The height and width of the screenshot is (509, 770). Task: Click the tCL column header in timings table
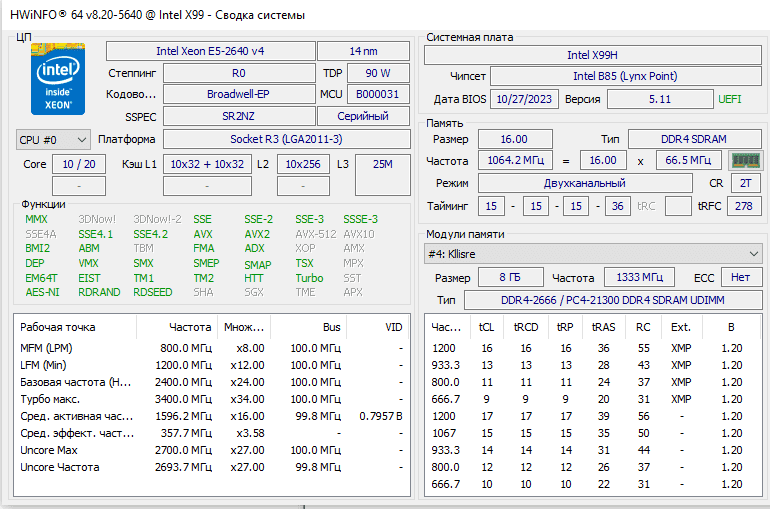tap(486, 327)
